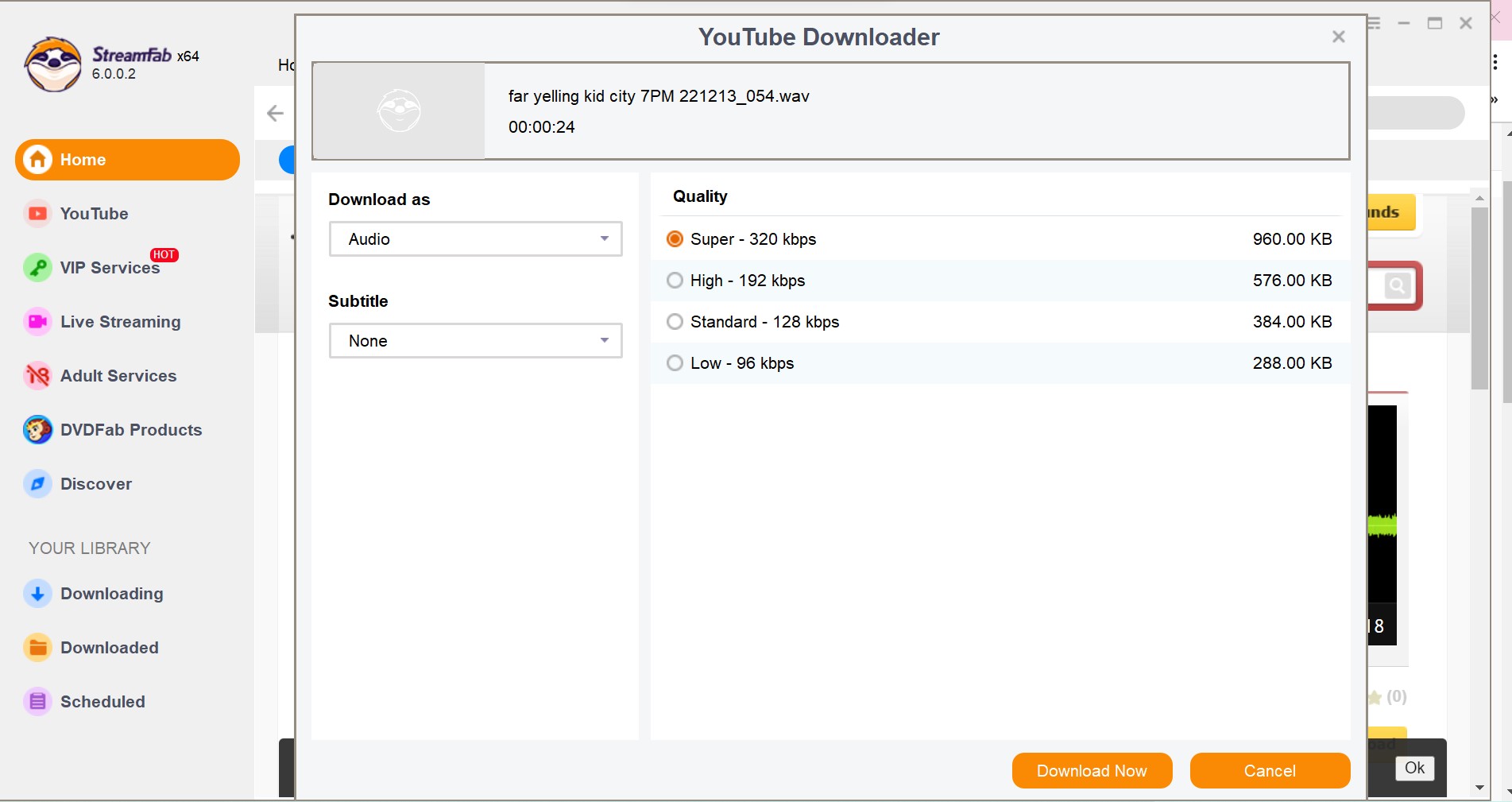Click the version number 6.0.0.2
Image resolution: width=1512 pixels, height=802 pixels.
point(114,74)
